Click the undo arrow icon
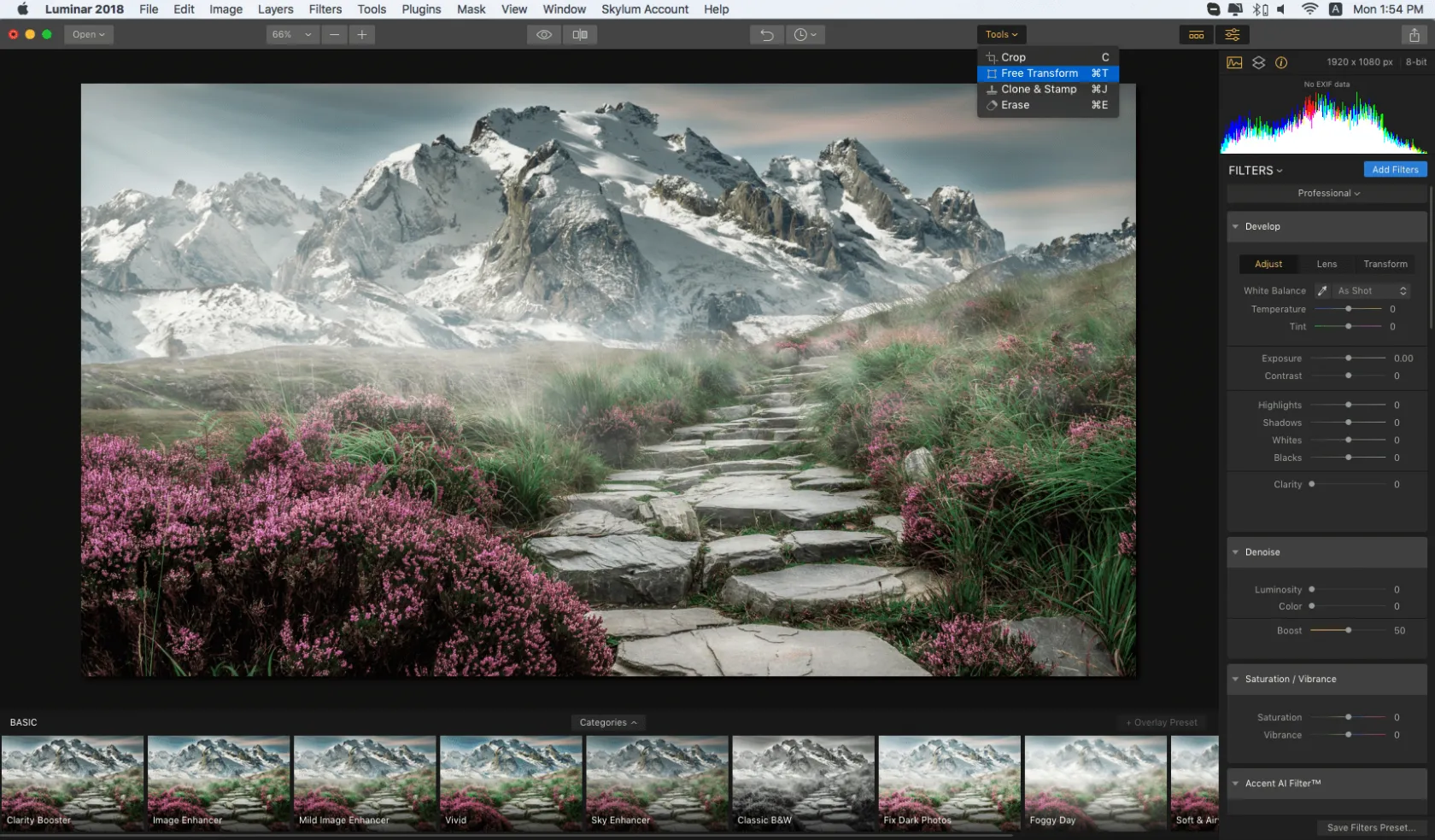 point(767,35)
